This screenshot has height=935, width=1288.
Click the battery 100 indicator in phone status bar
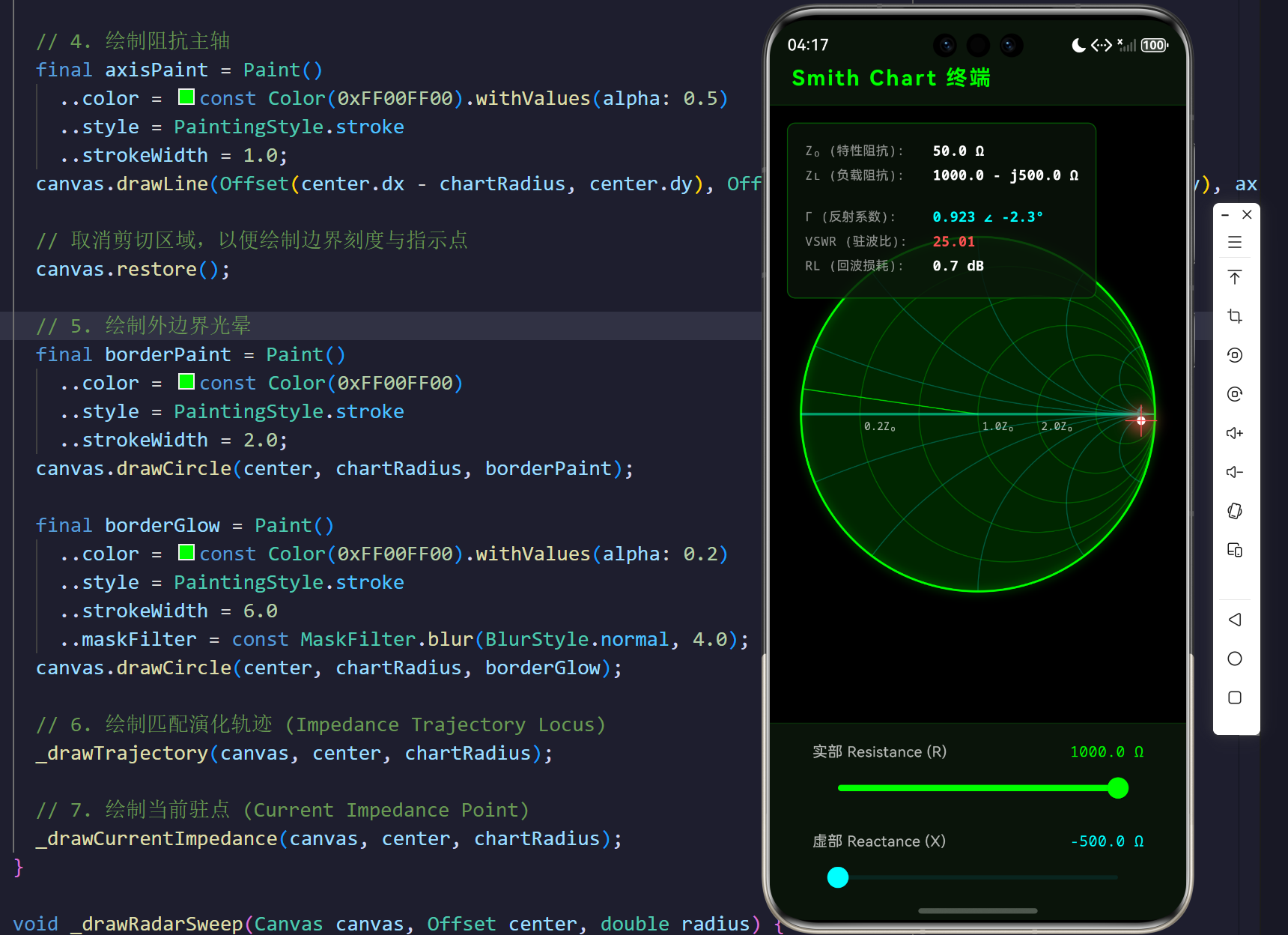tap(1154, 45)
